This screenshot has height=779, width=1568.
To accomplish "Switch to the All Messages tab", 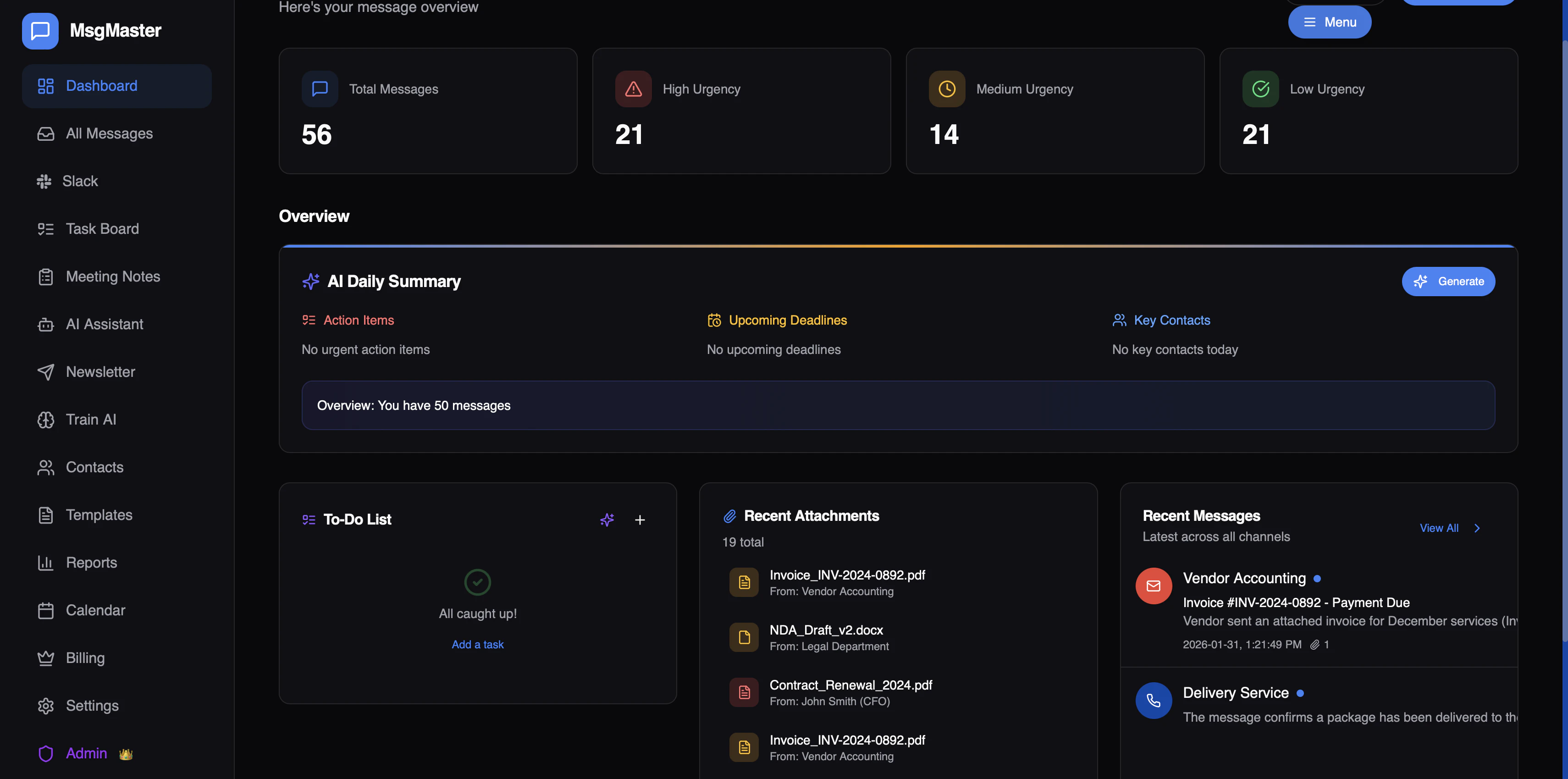I will 109,133.
